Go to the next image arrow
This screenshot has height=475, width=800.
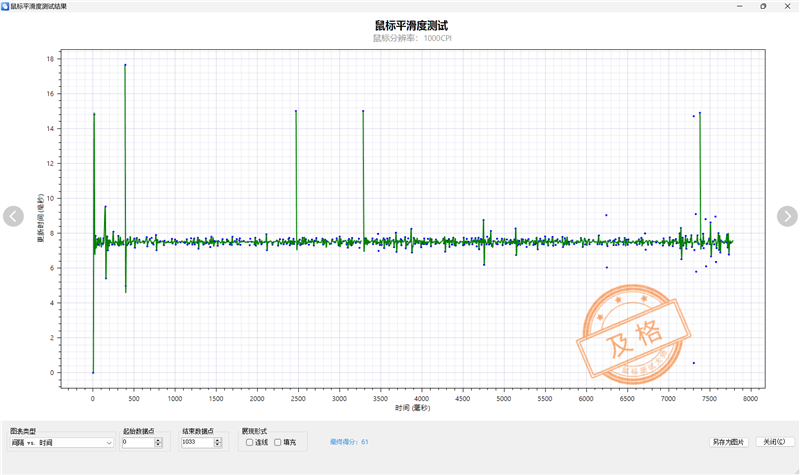[787, 216]
